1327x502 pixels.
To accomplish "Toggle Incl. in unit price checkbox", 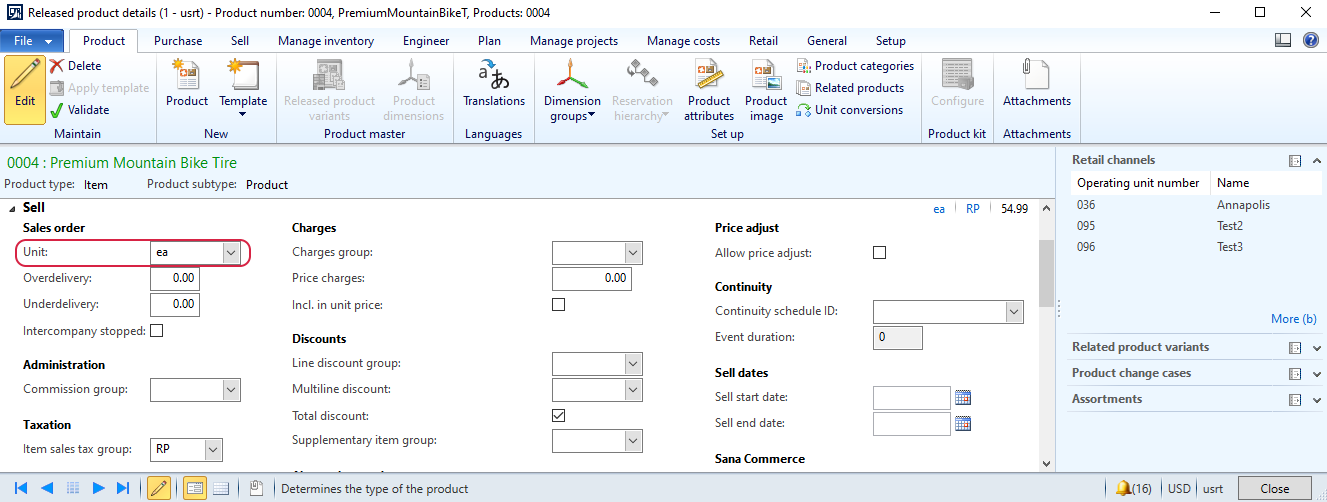I will (x=559, y=304).
